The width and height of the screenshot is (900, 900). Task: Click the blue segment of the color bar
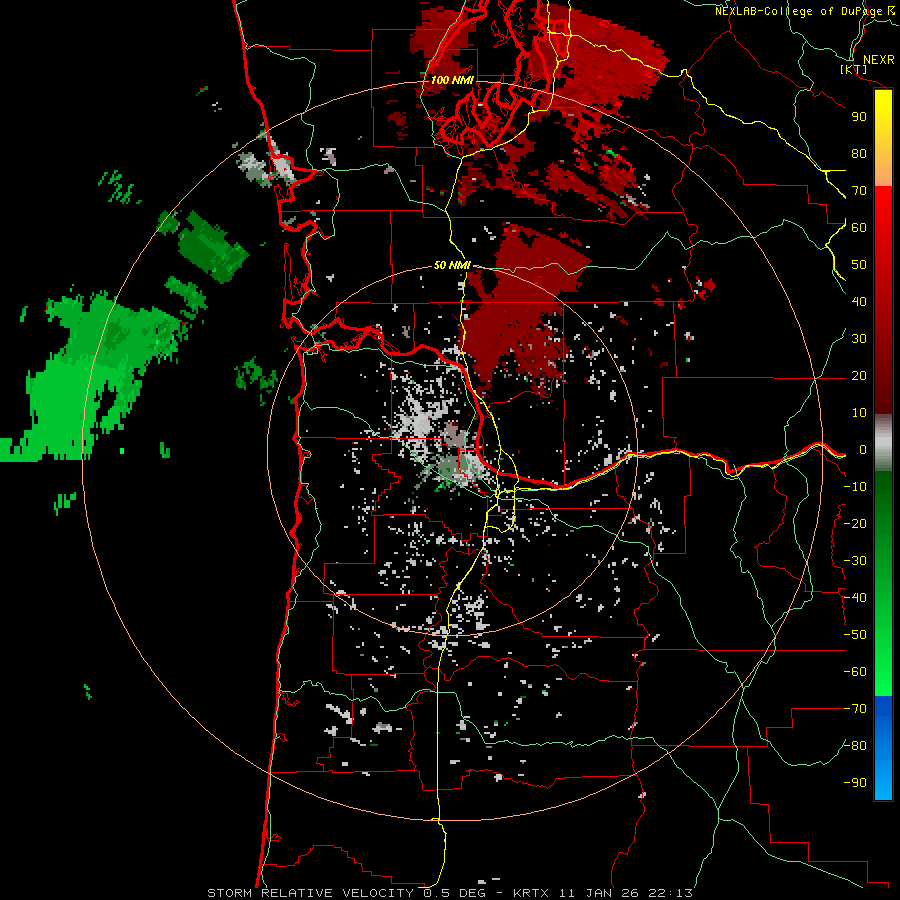pyautogui.click(x=883, y=747)
